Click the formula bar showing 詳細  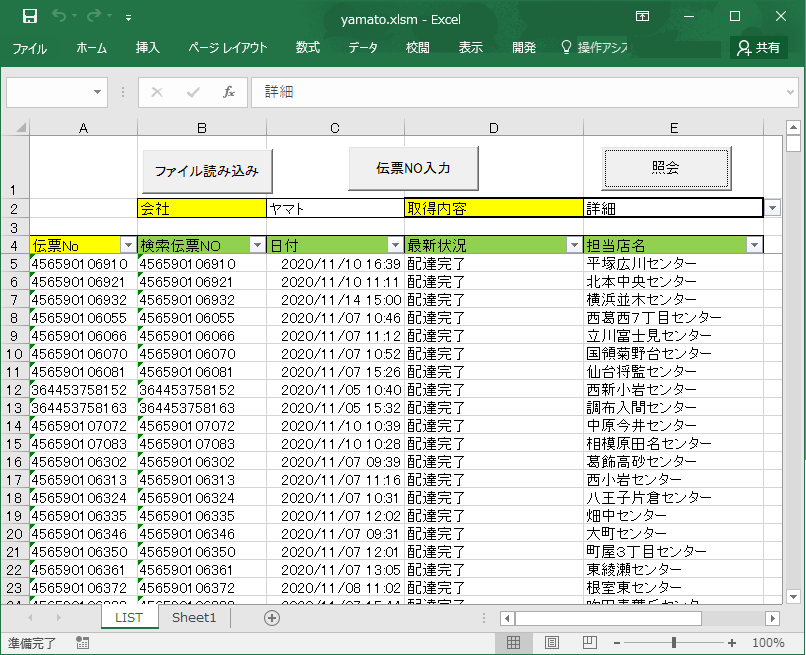pyautogui.click(x=517, y=93)
